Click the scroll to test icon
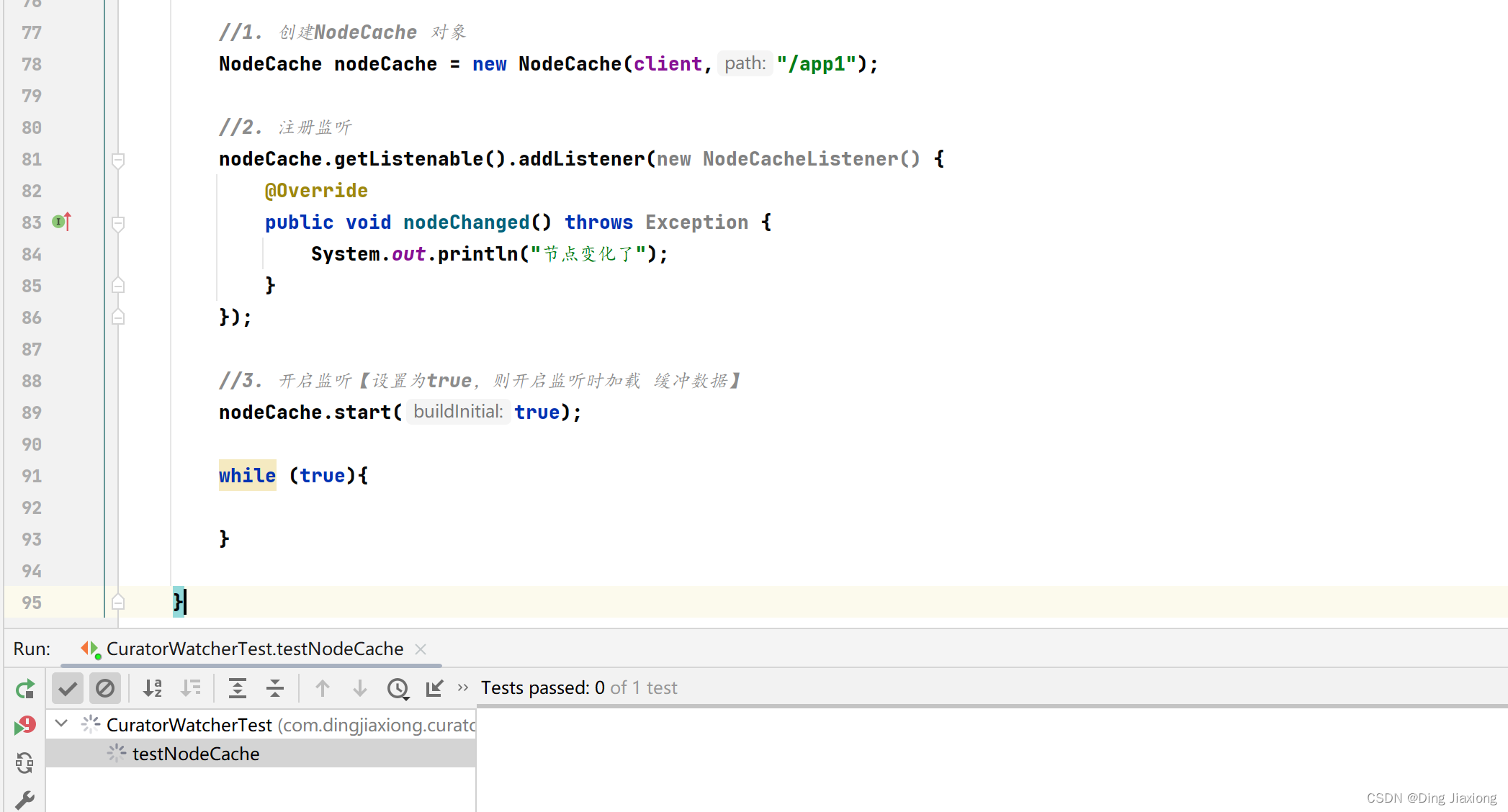Screen dimensions: 1508x812 (435, 688)
